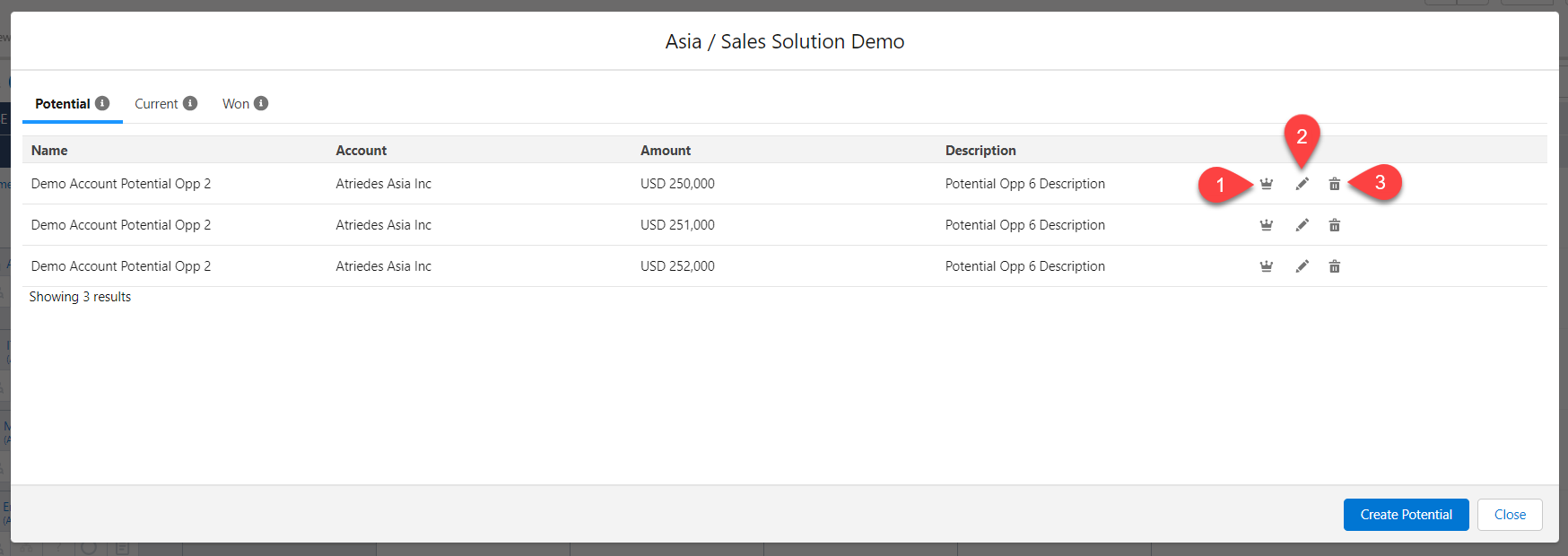The height and width of the screenshot is (556, 1568).
Task: Edit the USD 251,000 opportunity with pencil
Action: 1302,225
